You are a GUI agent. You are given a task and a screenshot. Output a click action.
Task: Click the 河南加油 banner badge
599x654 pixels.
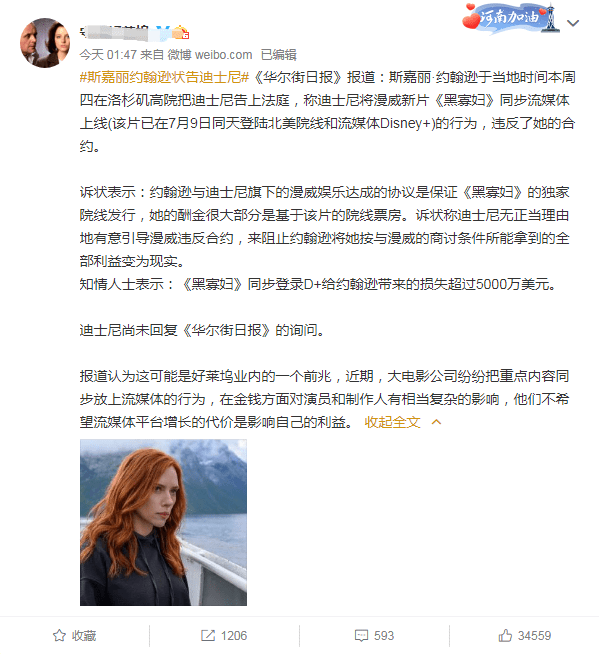click(512, 18)
